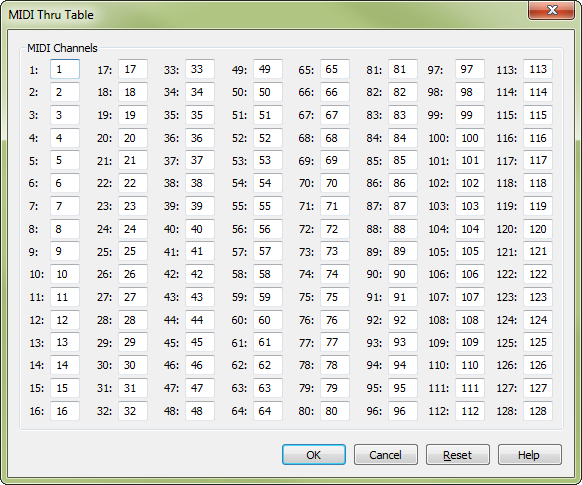Select the channel 64 input field
Viewport: 582px width, 485px height.
(268, 411)
